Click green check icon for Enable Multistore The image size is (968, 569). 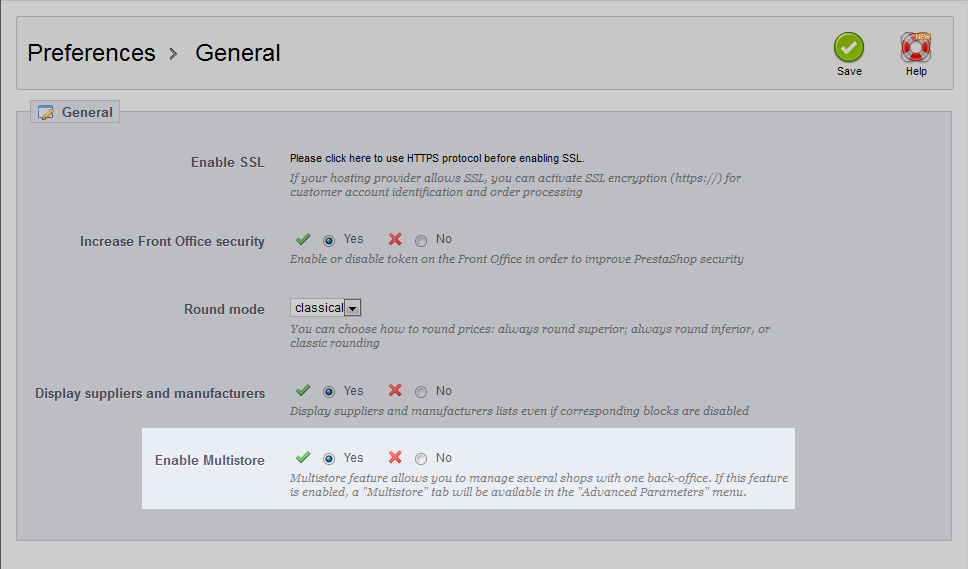[302, 457]
